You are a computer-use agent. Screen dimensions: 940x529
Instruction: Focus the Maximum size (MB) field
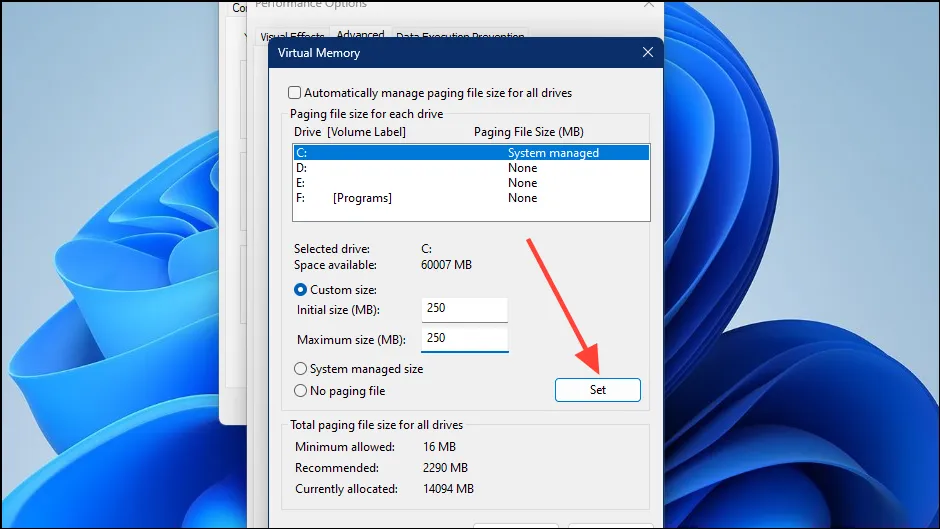click(x=464, y=339)
